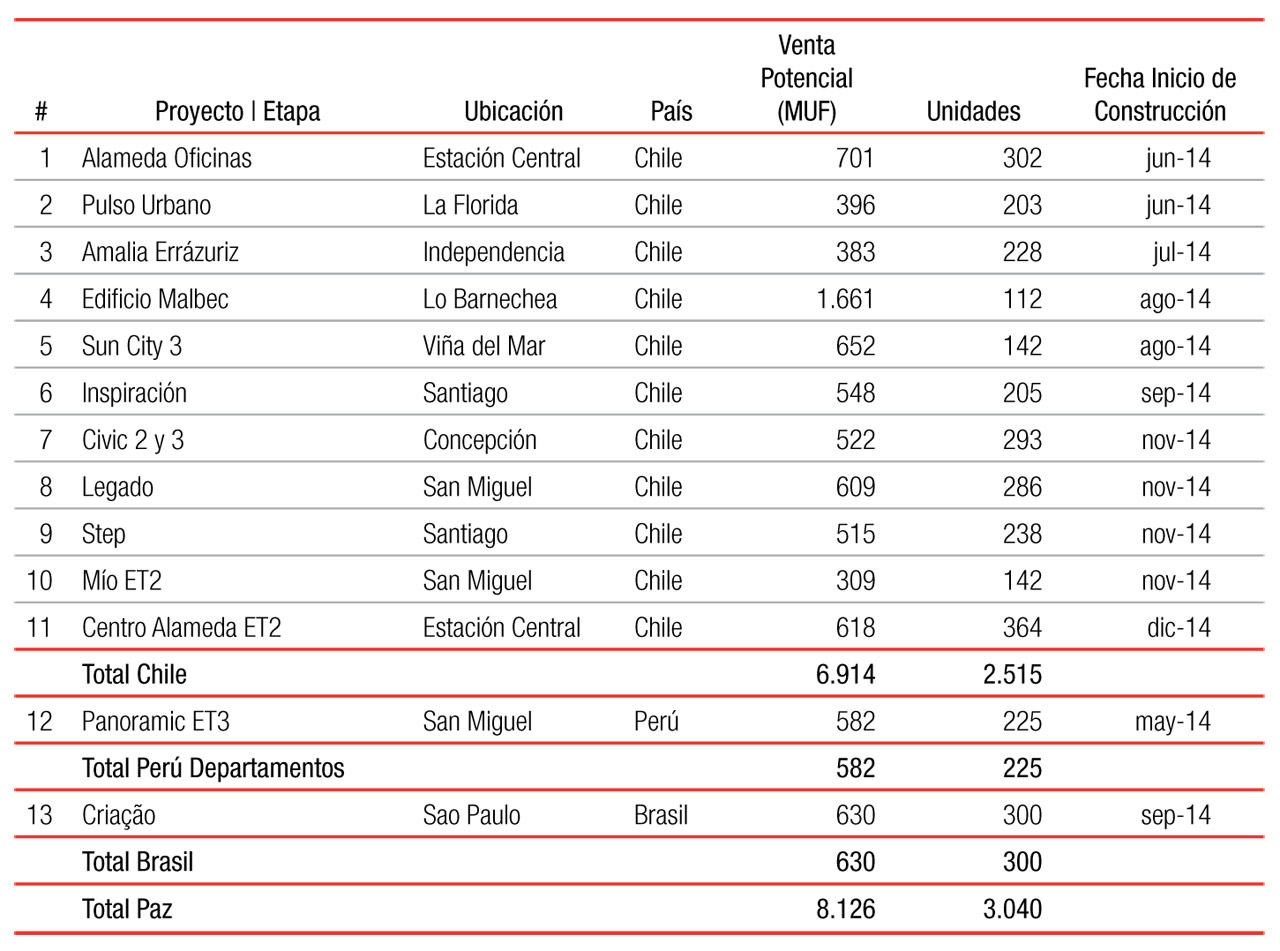
Task: Click the Total Perú Departamentos label
Action: coord(213,769)
